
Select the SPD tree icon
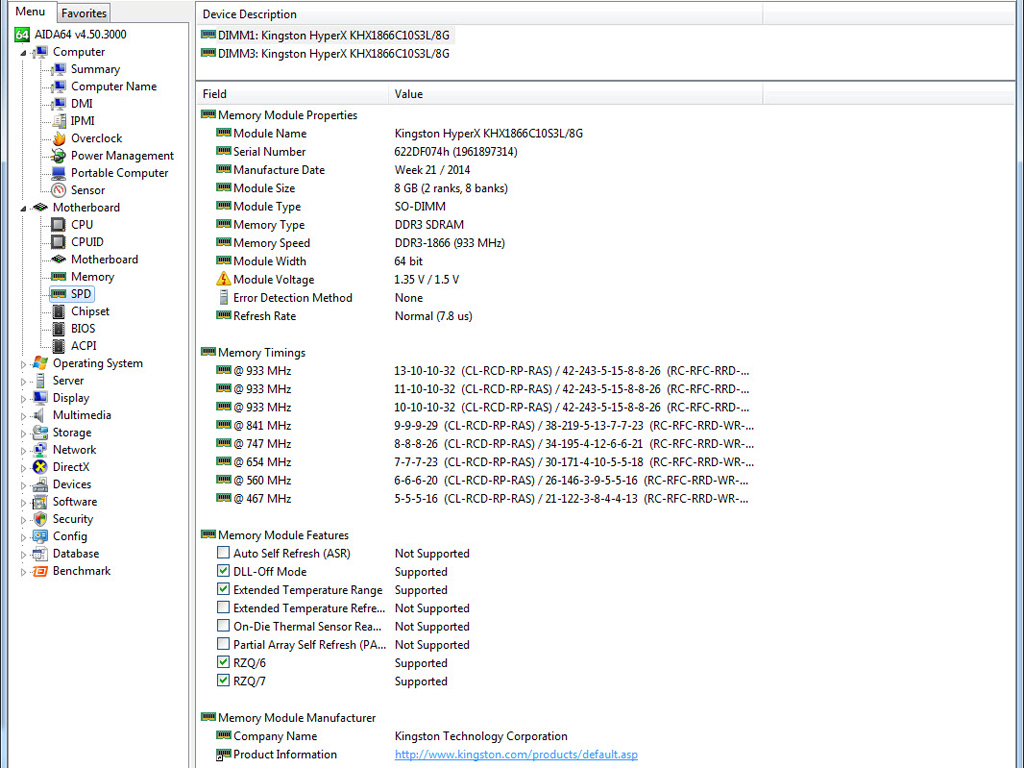click(x=59, y=294)
